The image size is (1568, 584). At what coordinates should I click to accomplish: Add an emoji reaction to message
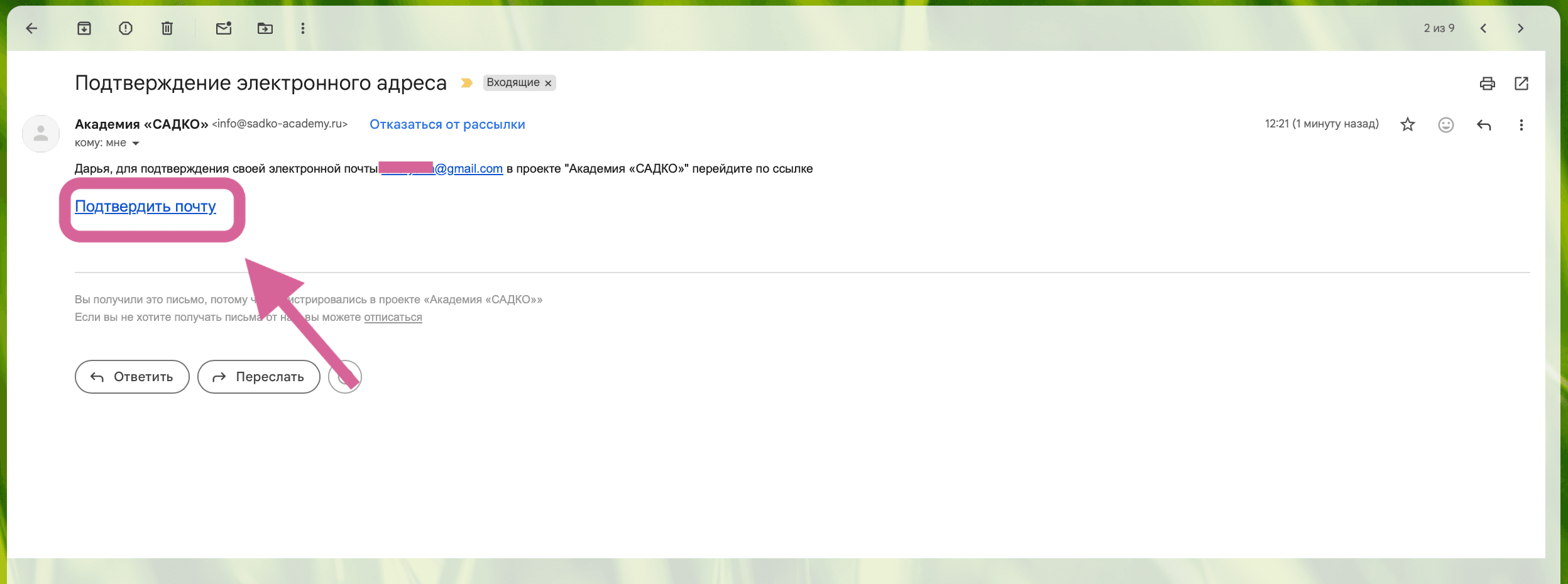1445,125
